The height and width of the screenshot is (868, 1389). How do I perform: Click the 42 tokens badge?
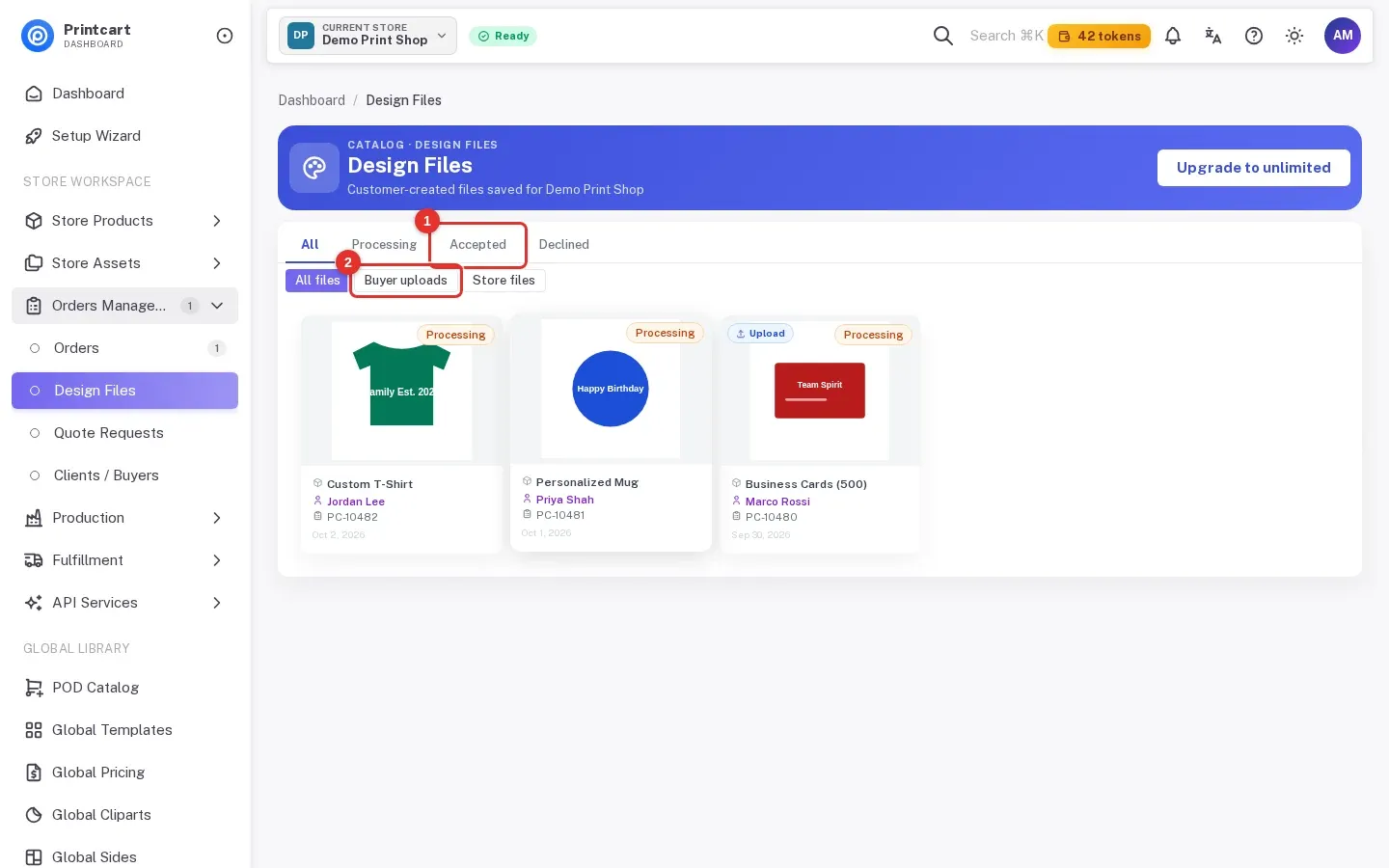coord(1099,36)
